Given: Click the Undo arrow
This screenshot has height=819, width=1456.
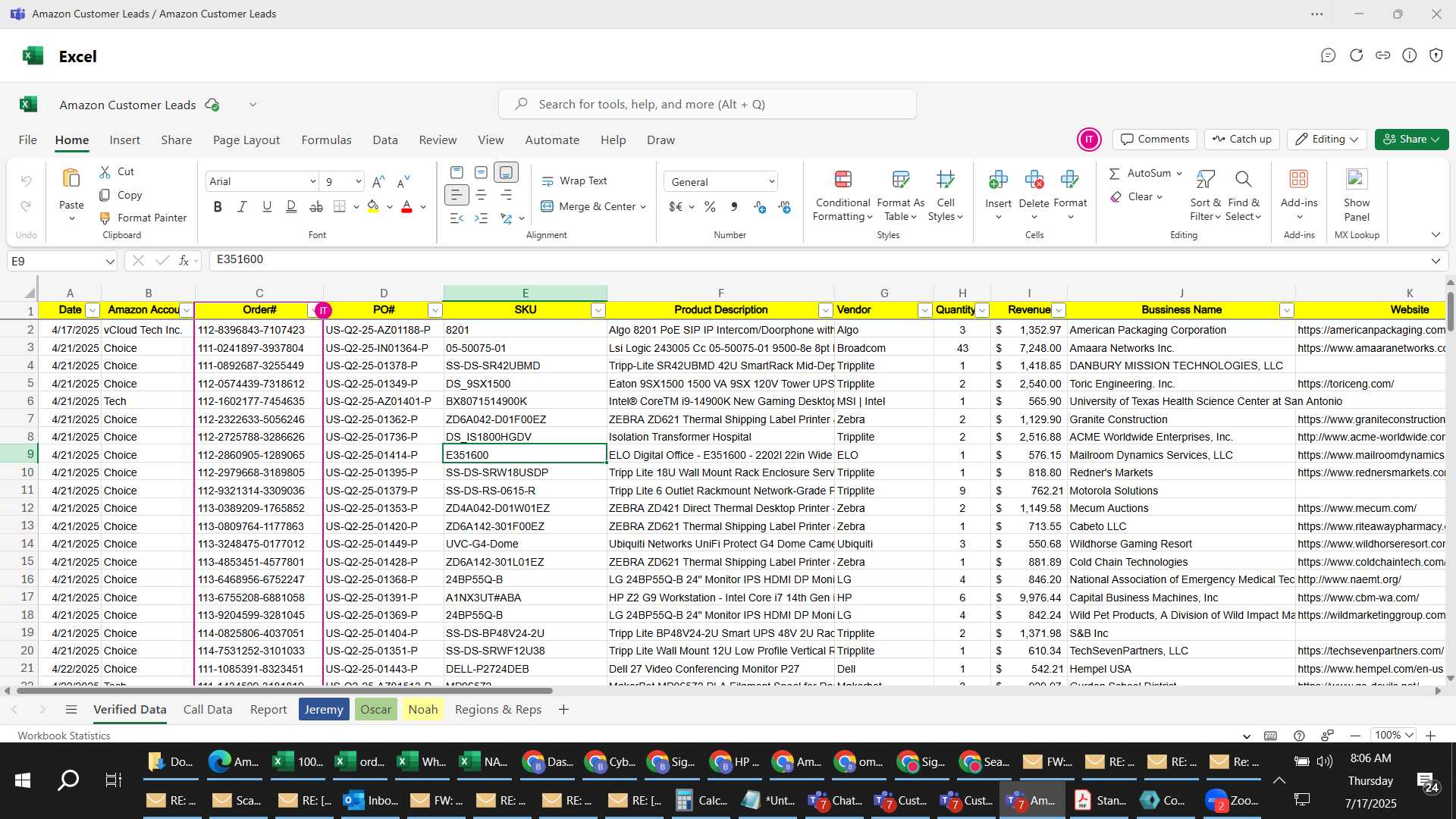Looking at the screenshot, I should click(27, 181).
